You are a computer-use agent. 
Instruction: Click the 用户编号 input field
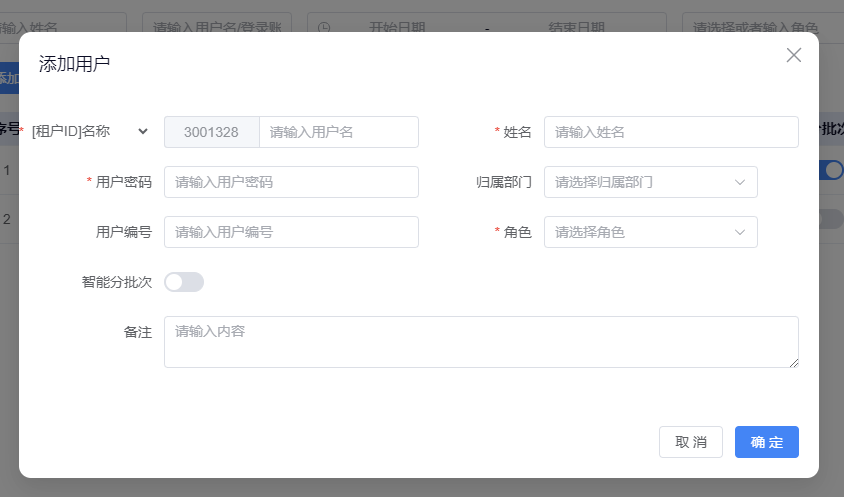(291, 232)
